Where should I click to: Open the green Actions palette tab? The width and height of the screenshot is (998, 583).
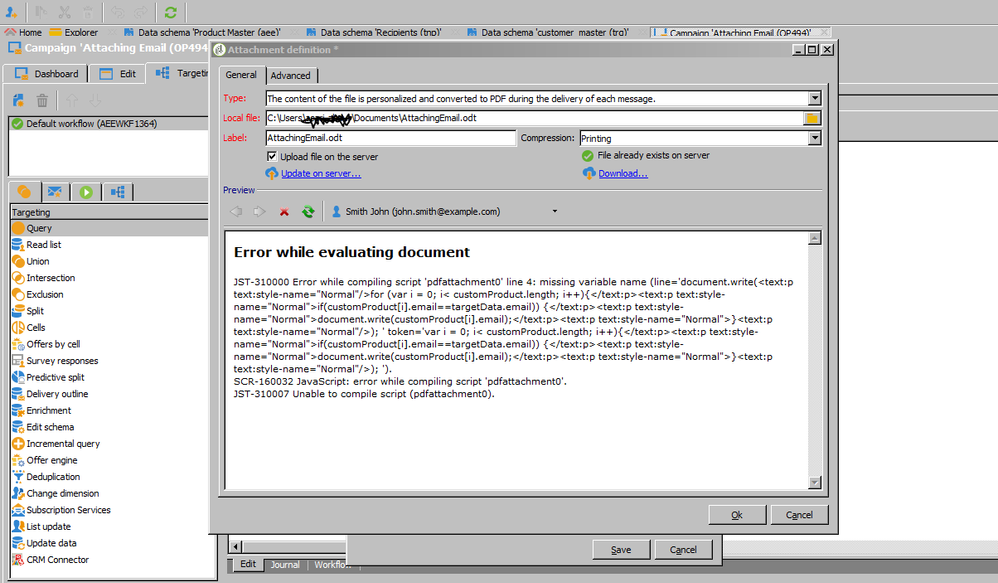[x=87, y=192]
